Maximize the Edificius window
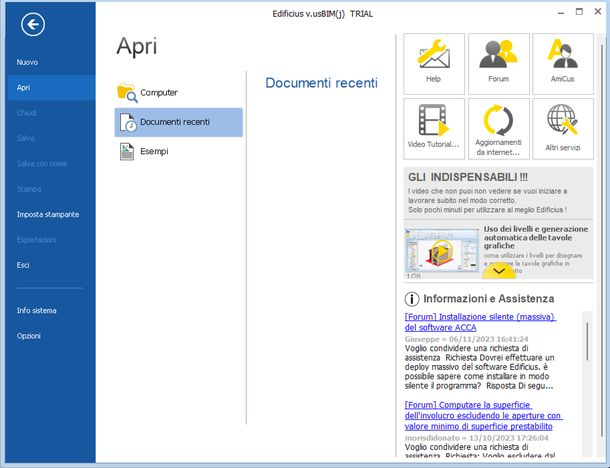The height and width of the screenshot is (468, 610). pos(579,12)
